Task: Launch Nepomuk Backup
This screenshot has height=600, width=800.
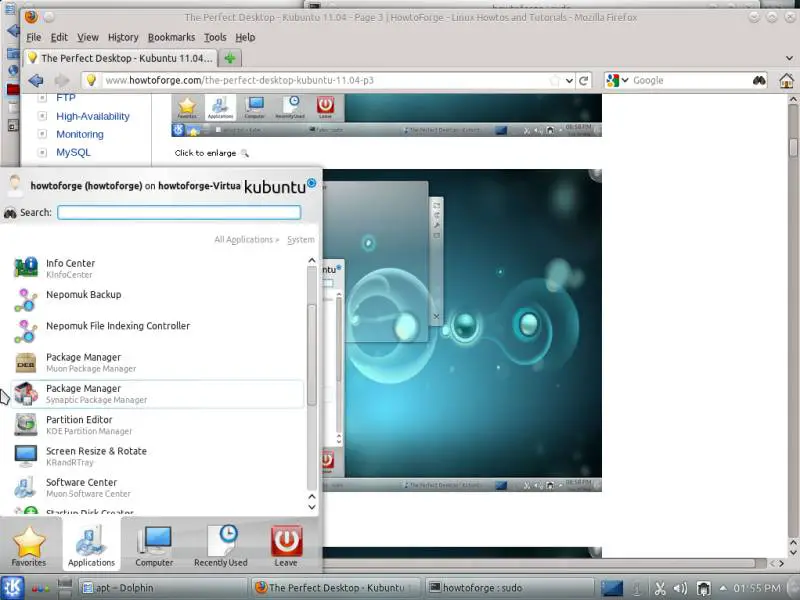Action: pos(158,299)
